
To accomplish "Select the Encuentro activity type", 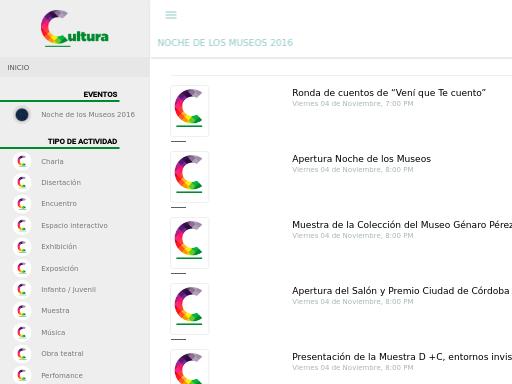I will tap(59, 204).
